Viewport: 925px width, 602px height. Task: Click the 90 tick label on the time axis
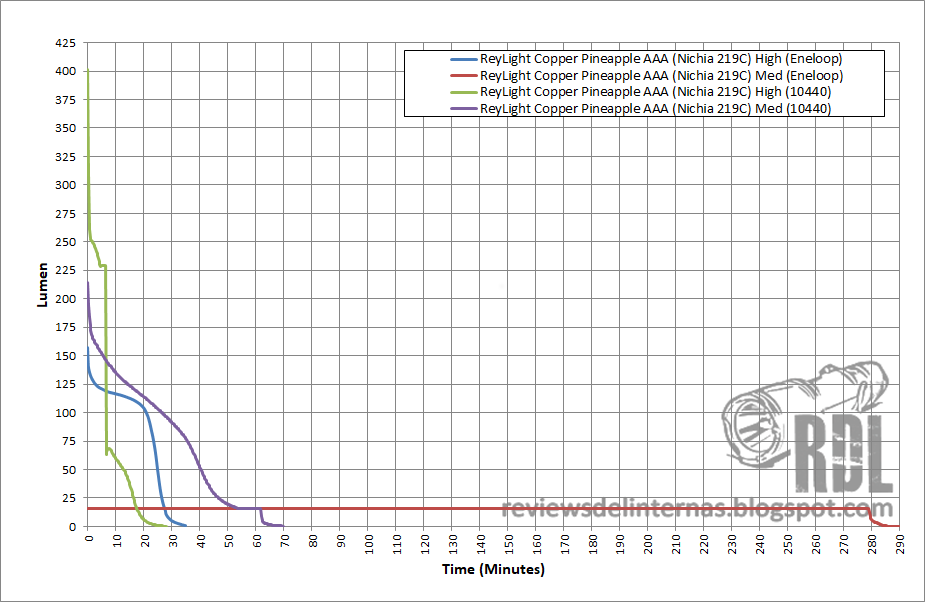pyautogui.click(x=341, y=540)
